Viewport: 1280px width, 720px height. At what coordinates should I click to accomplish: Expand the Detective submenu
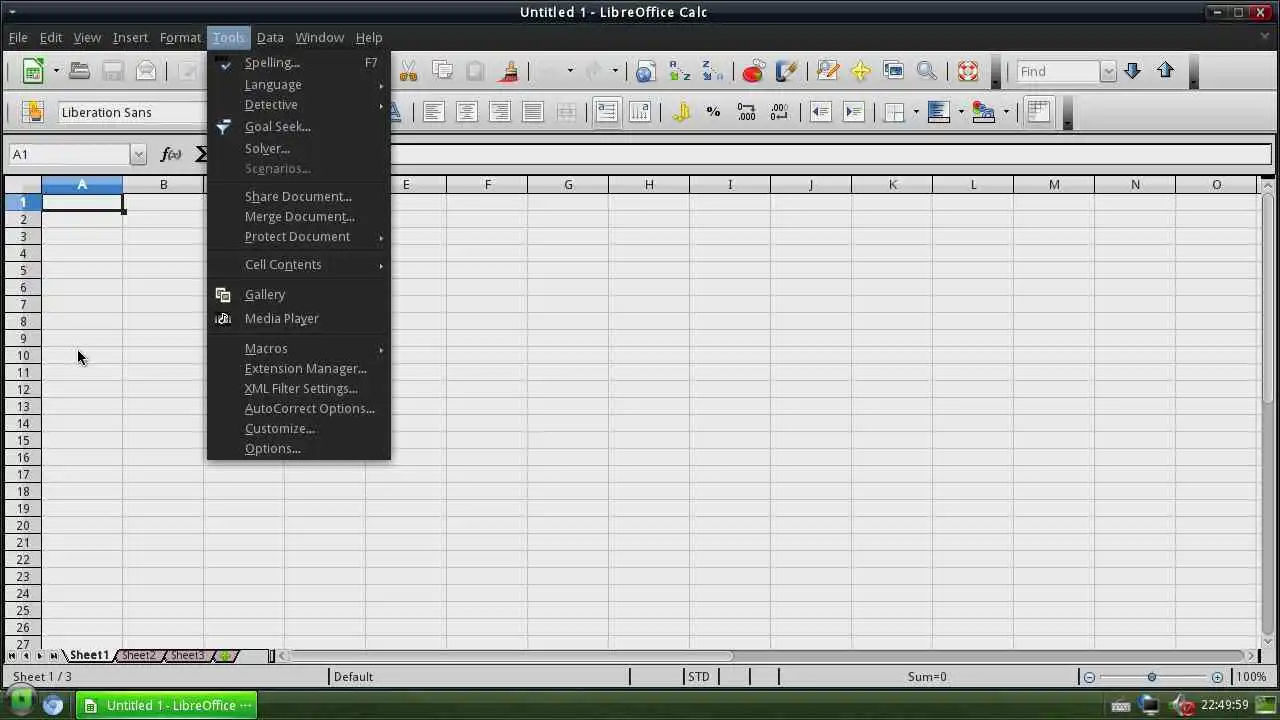click(x=298, y=105)
